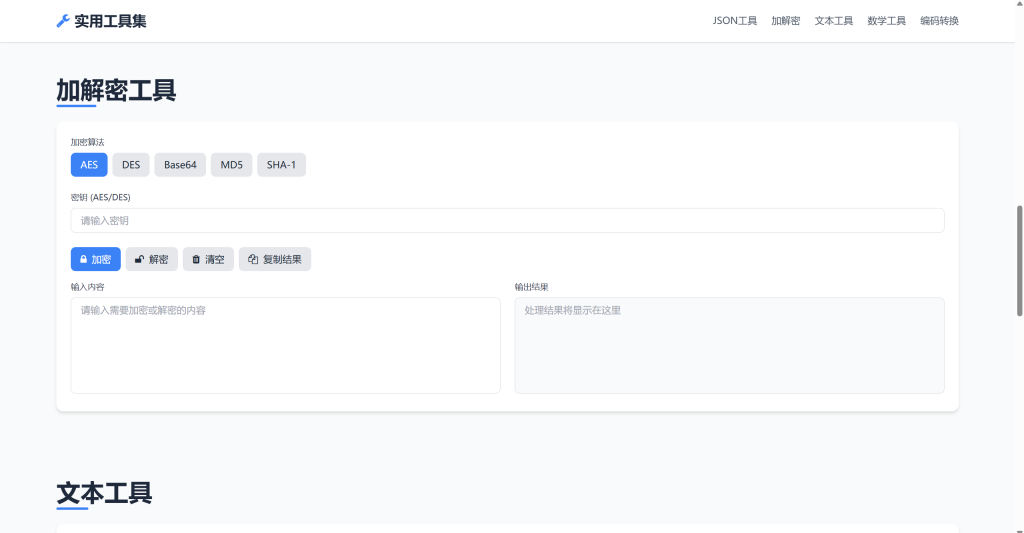Click the 加密算法 label
1024x533 pixels.
pyautogui.click(x=88, y=142)
